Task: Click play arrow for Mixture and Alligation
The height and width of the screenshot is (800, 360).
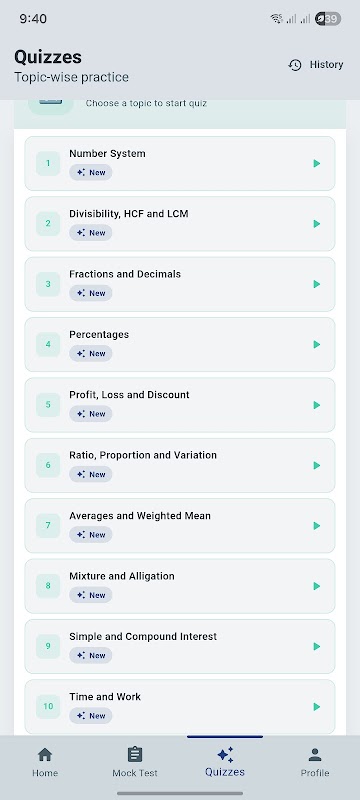Action: point(317,586)
